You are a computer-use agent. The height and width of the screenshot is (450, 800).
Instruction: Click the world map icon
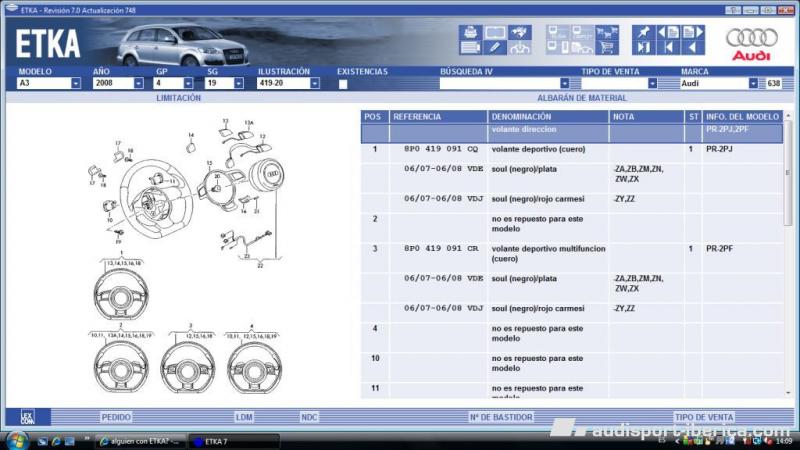pyautogui.click(x=519, y=32)
